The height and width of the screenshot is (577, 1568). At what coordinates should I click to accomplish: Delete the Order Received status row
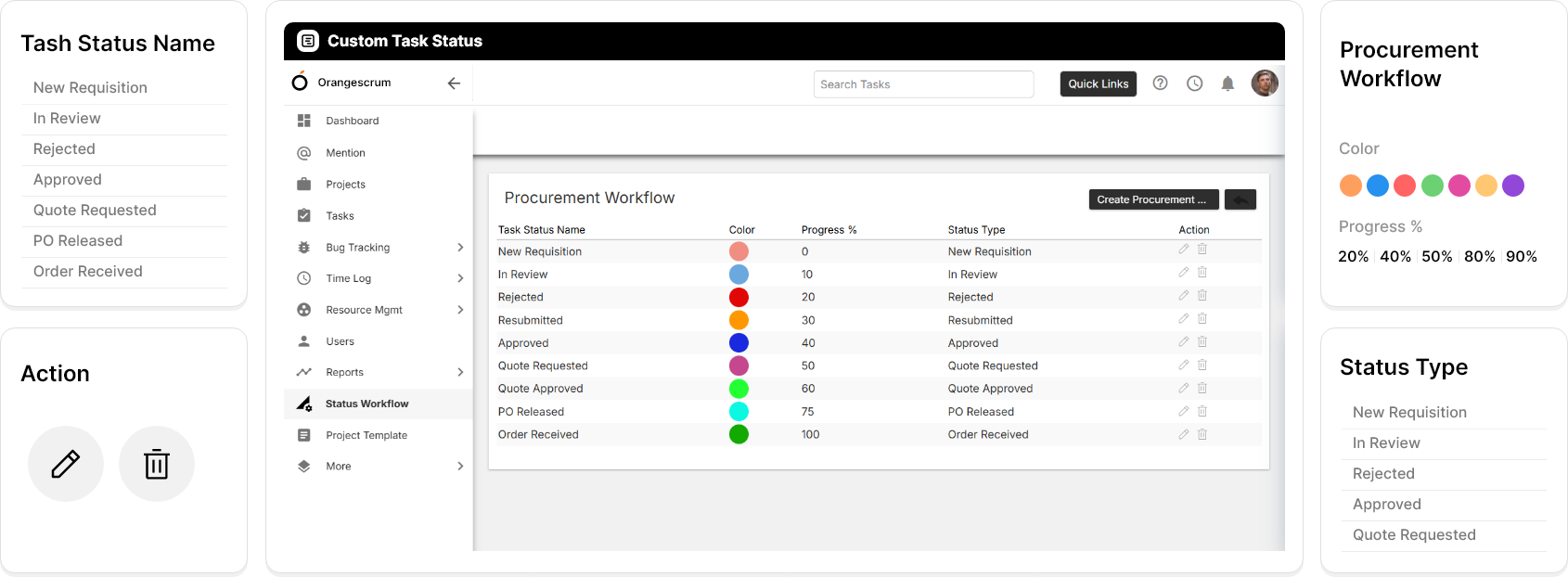coord(1202,434)
